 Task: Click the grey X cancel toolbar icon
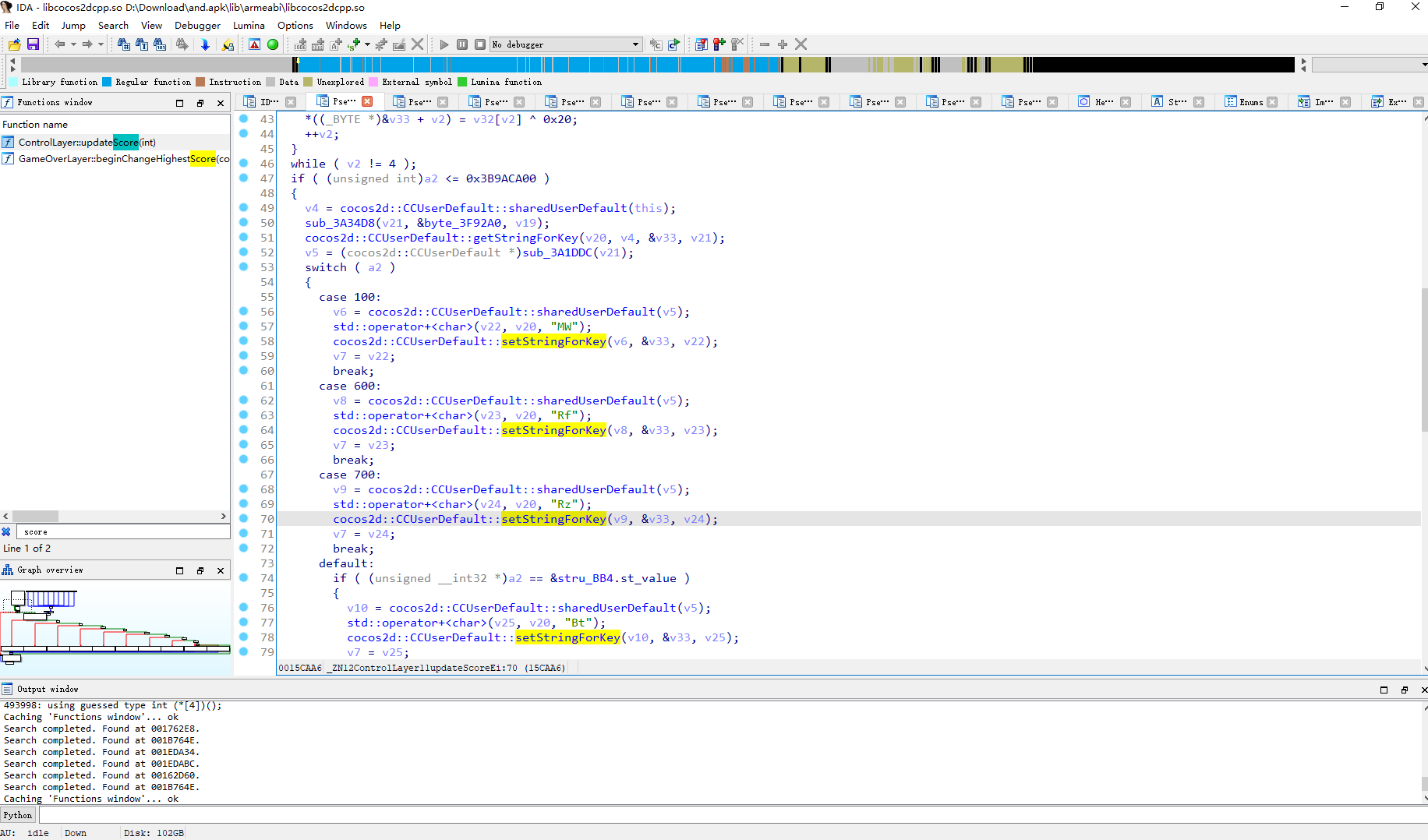(418, 44)
